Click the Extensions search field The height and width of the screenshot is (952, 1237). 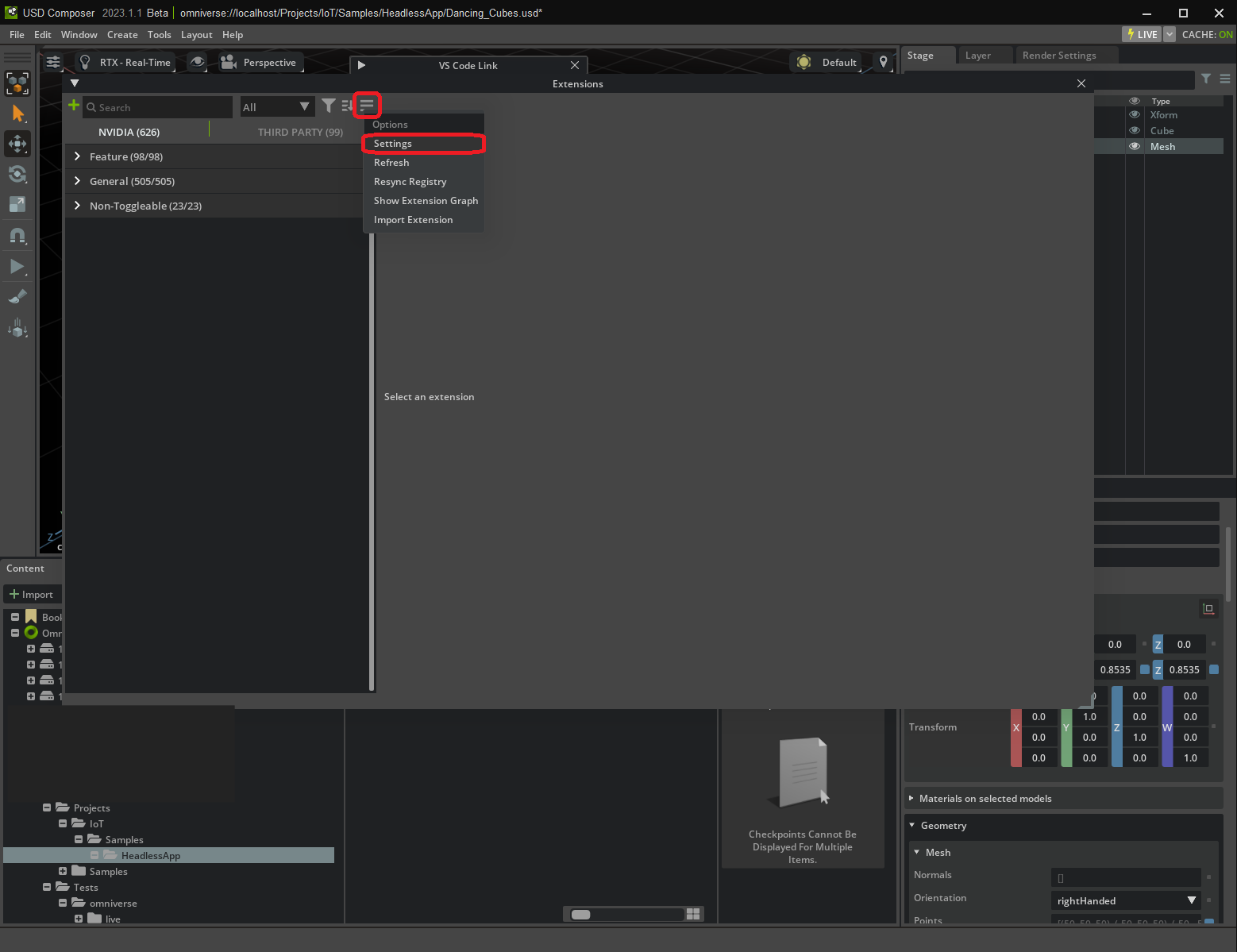(x=157, y=107)
